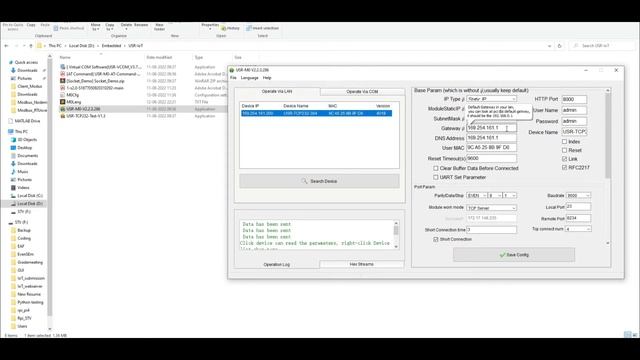Image resolution: width=640 pixels, height=360 pixels.
Task: Select the AT Command PDF file icon
Action: coord(62,74)
